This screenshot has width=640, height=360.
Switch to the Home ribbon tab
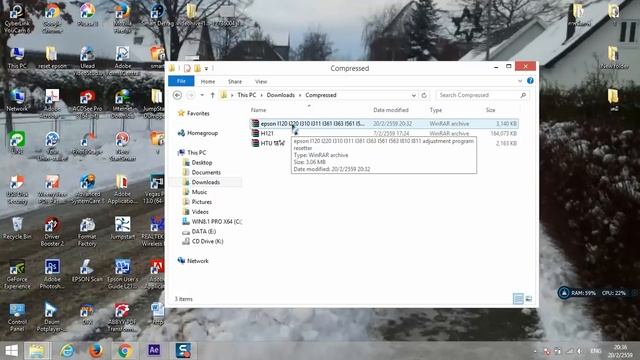click(208, 82)
